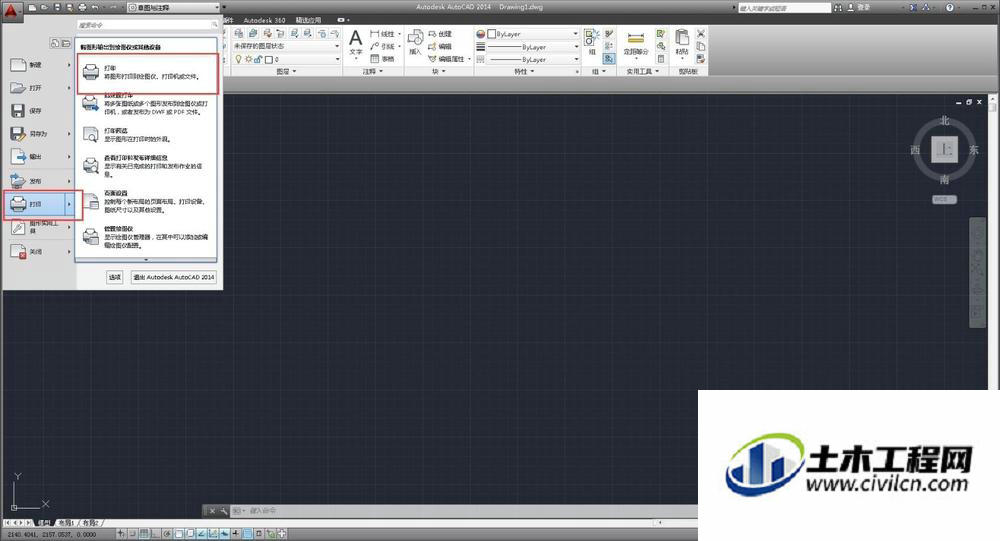Show open documents icon in application menu
Screen dimensions: 1000x541
(66, 43)
